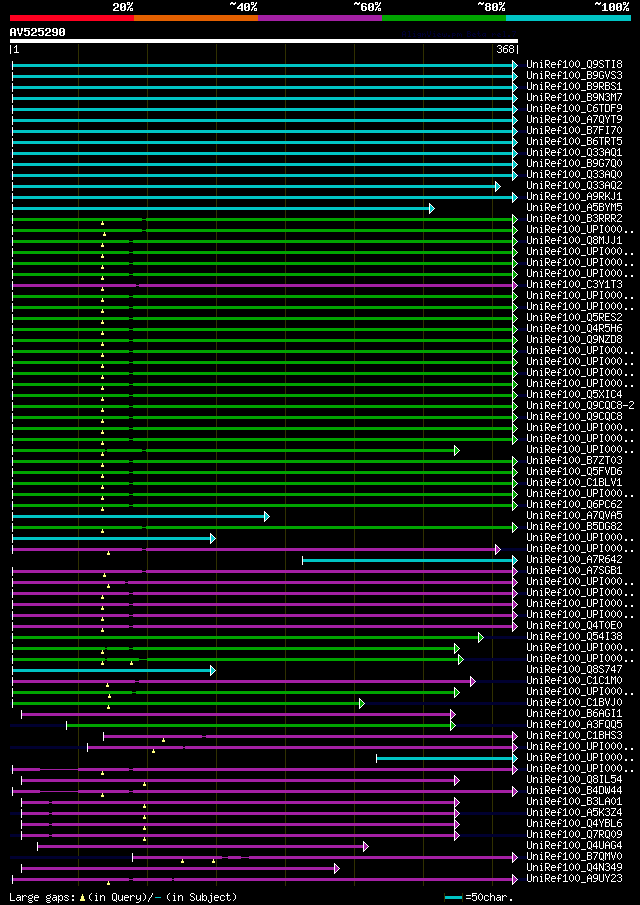Click the arrowhead ending the Q54I38 alignment
This screenshot has height=905, width=640.
pyautogui.click(x=481, y=637)
